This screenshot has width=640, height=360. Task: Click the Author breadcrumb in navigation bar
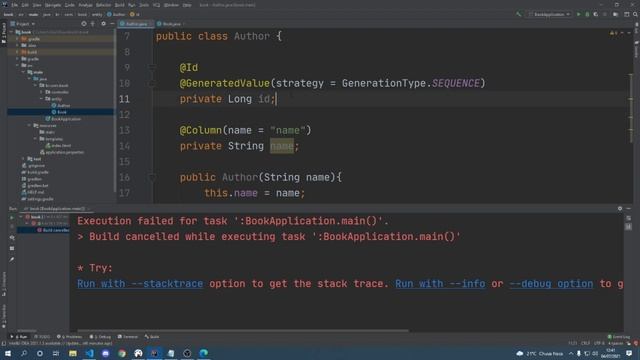coord(116,14)
